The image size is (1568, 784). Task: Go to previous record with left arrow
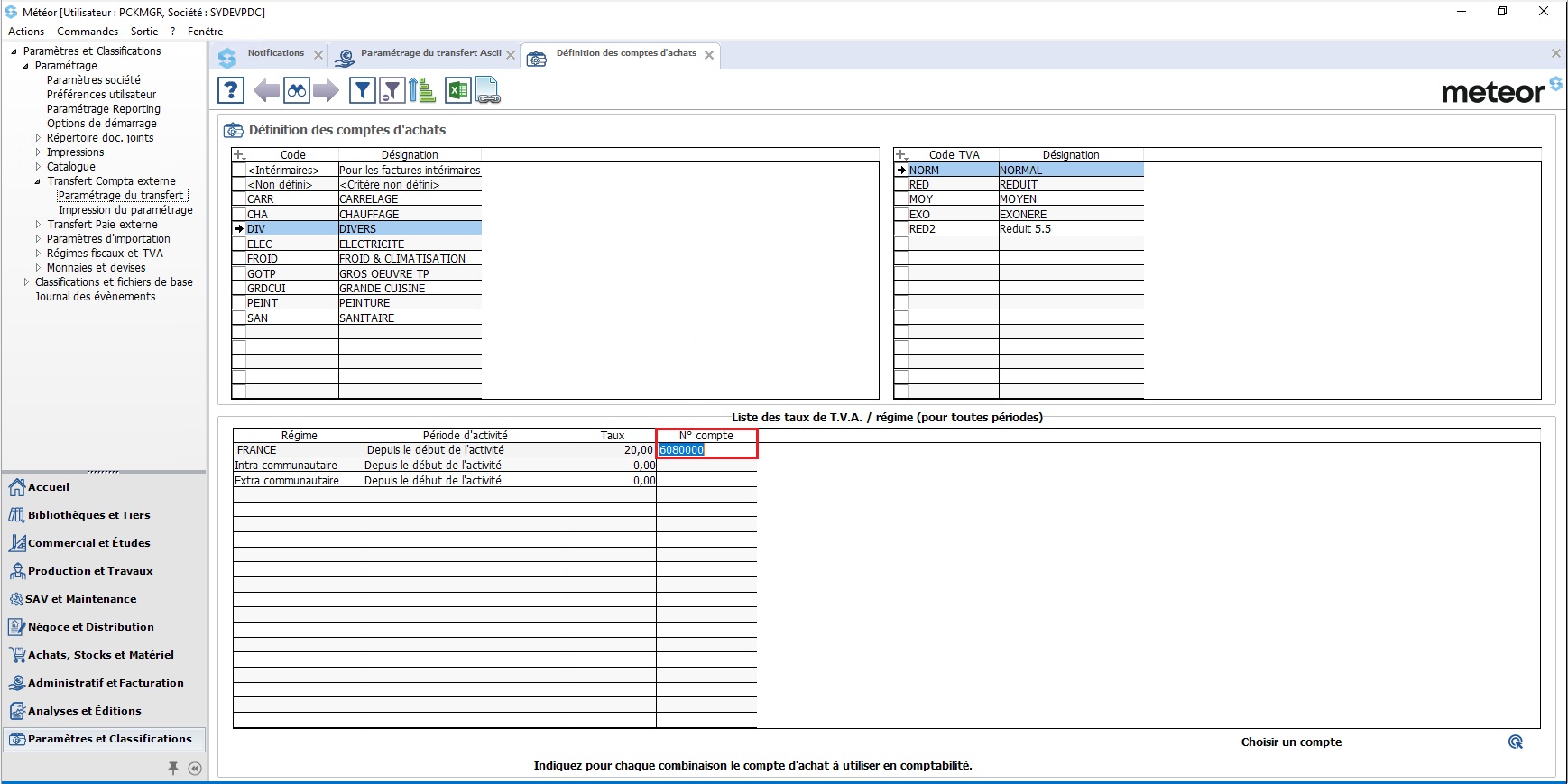click(266, 90)
